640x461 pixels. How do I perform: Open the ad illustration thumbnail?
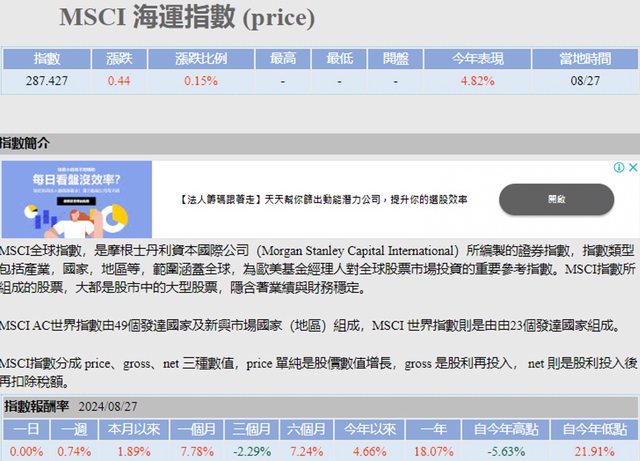click(x=77, y=199)
